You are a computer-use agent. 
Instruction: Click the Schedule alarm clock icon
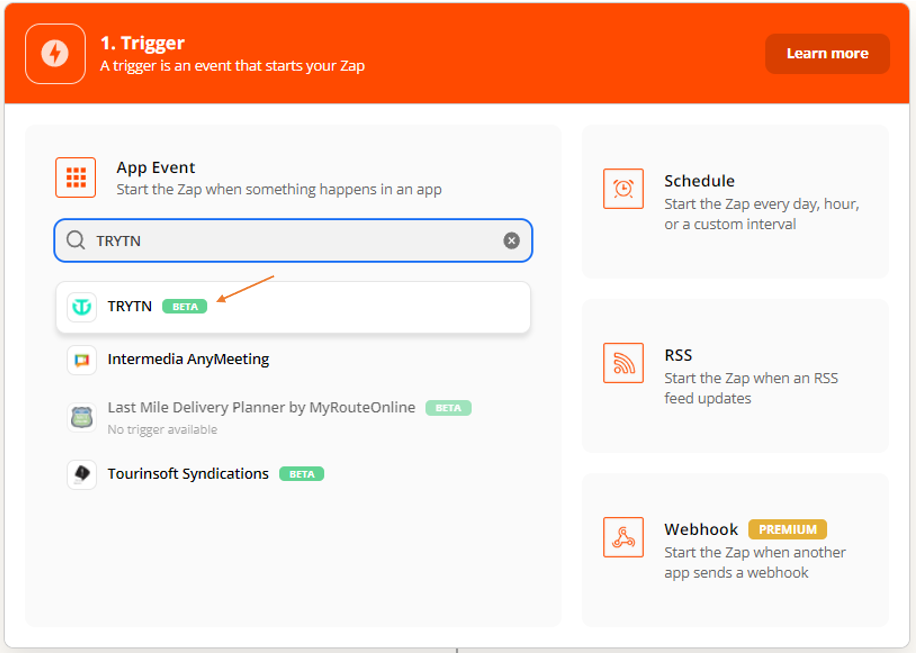(623, 189)
